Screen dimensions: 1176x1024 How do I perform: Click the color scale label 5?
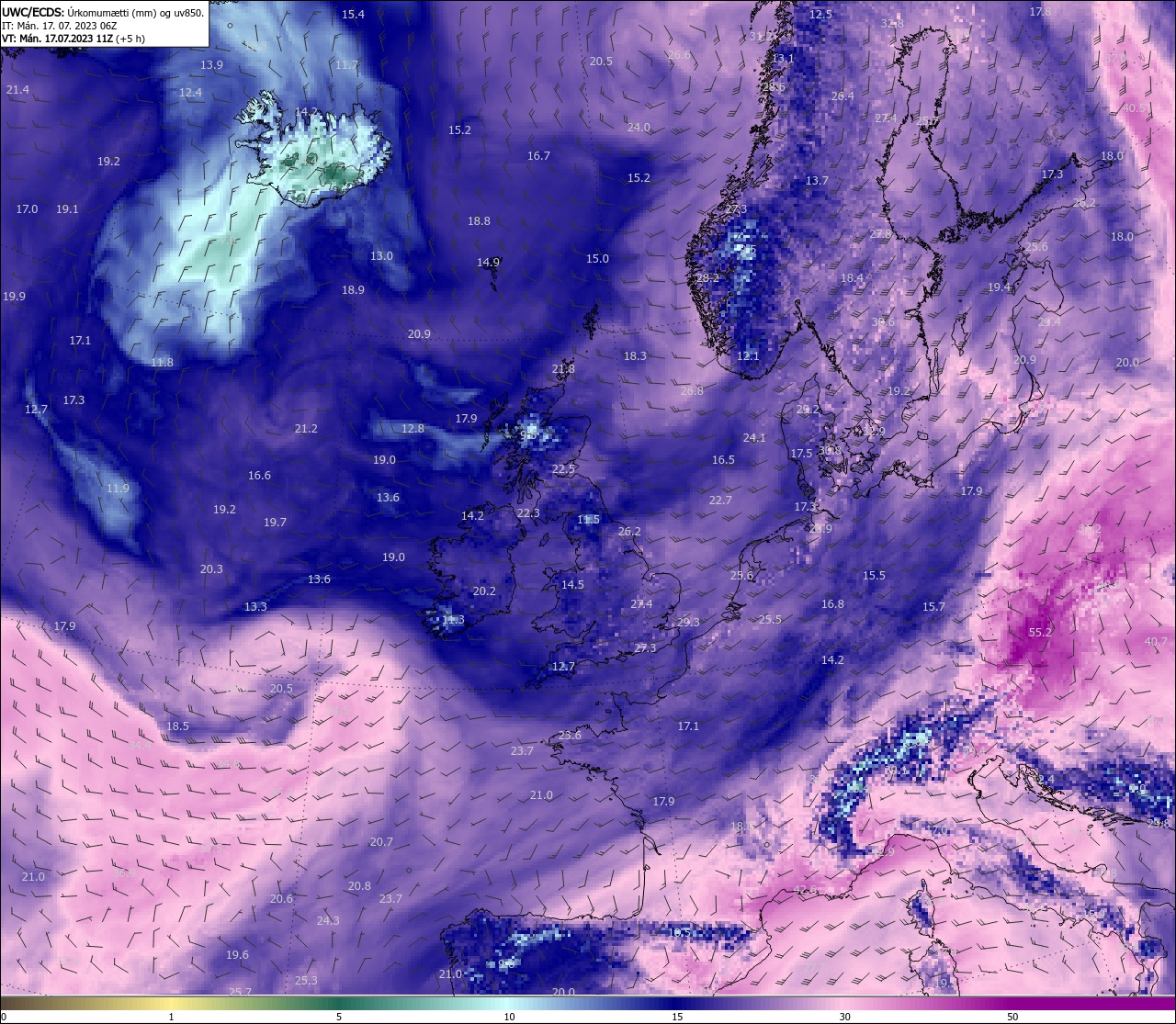pos(339,1017)
